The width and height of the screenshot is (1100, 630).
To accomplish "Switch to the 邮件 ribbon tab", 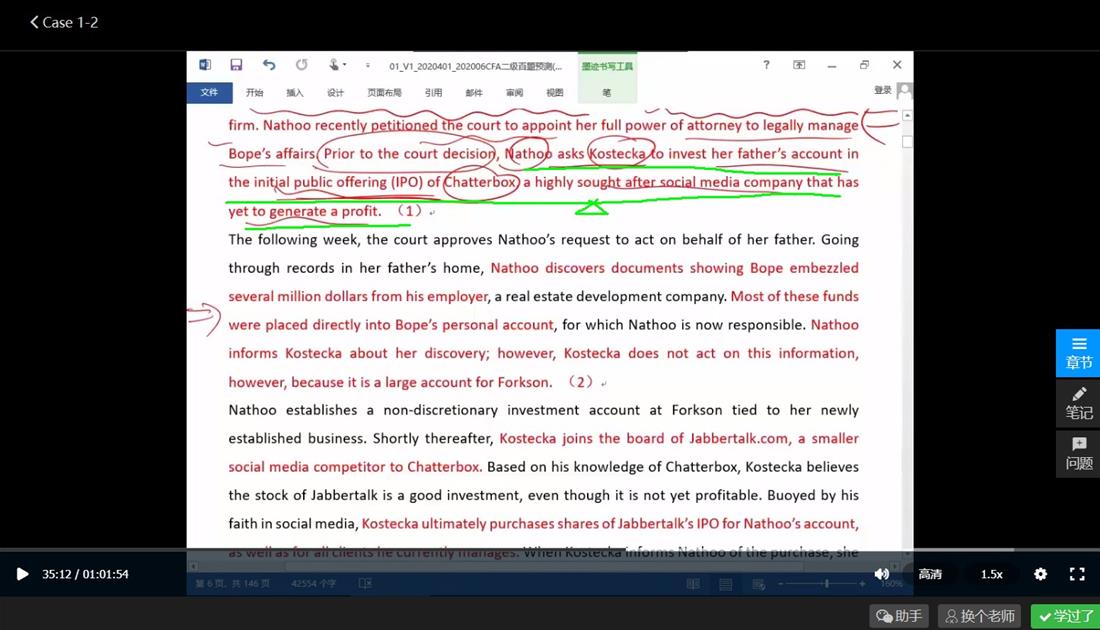I will [474, 93].
